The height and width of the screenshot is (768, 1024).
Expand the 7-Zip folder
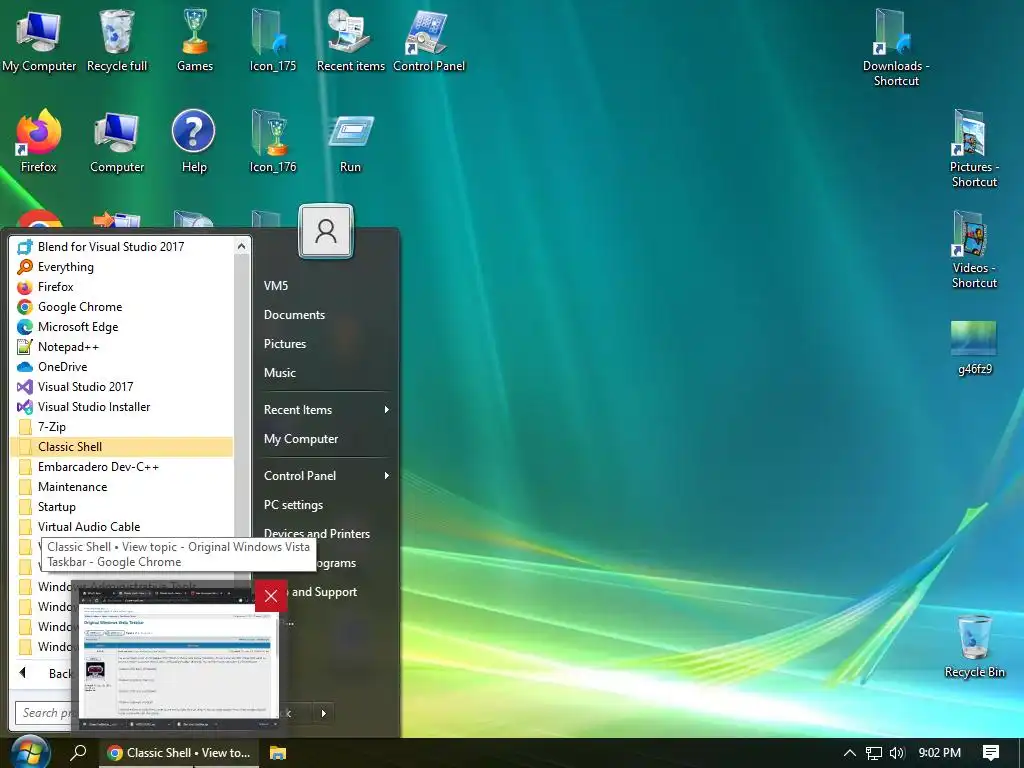pos(122,426)
